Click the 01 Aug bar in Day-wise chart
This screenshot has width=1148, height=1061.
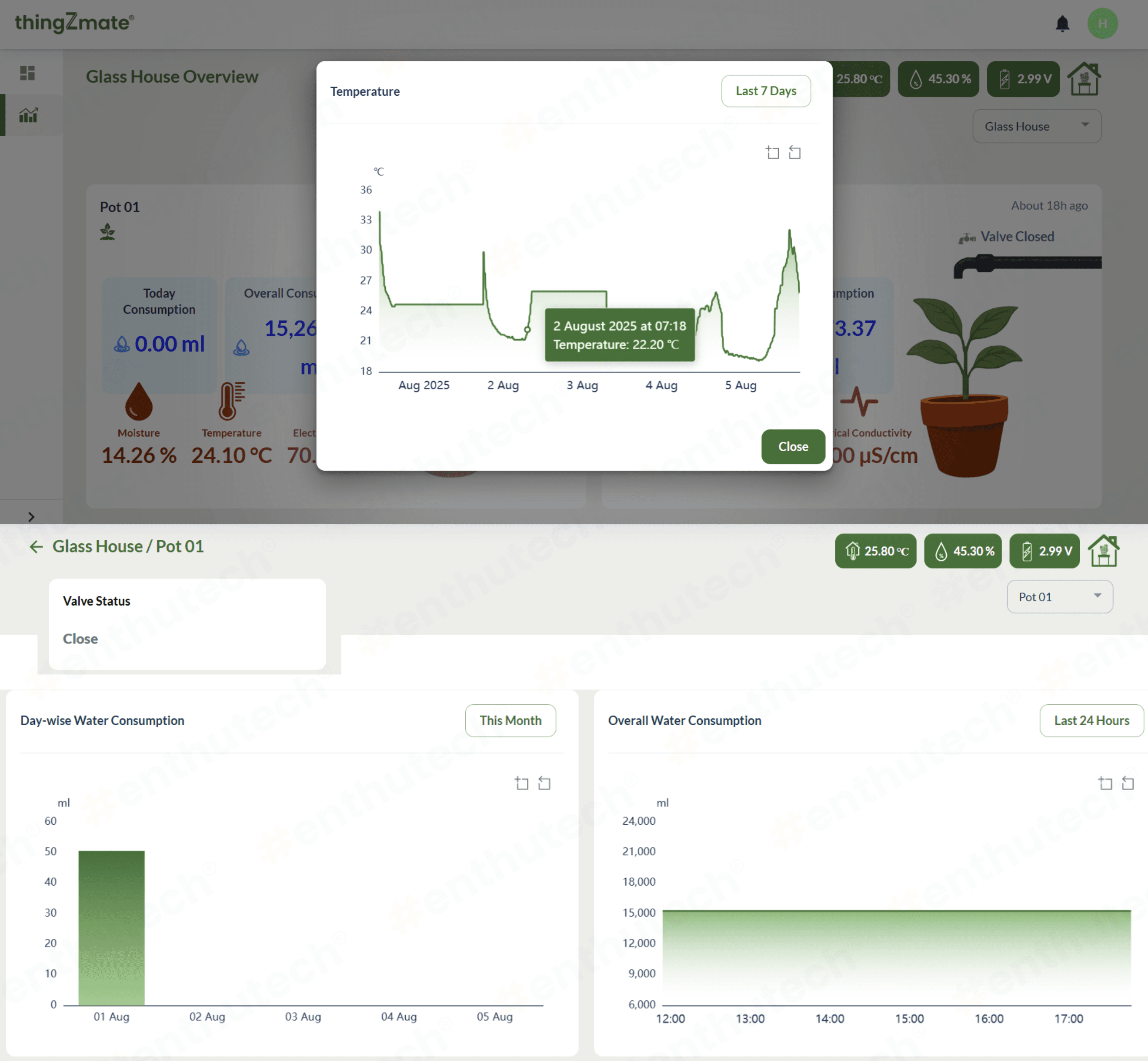coord(111,928)
